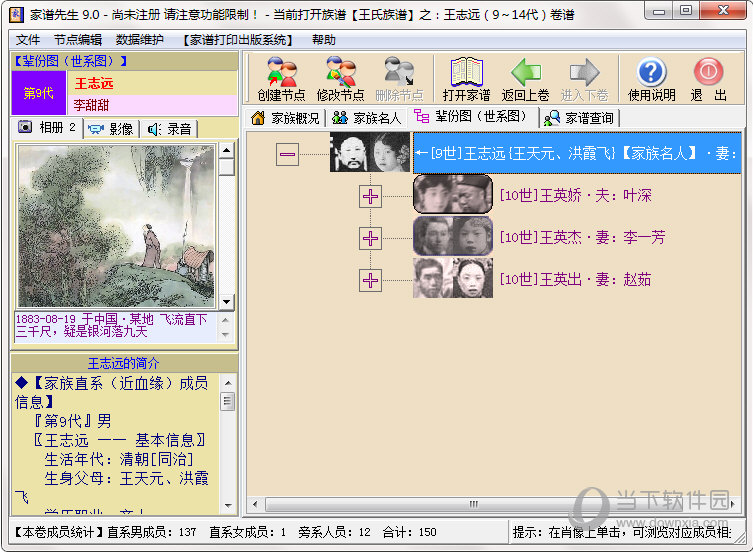Viewport: 753px width, 552px height.
Task: Click the 李甜甜 spouse name
Action: coord(91,105)
